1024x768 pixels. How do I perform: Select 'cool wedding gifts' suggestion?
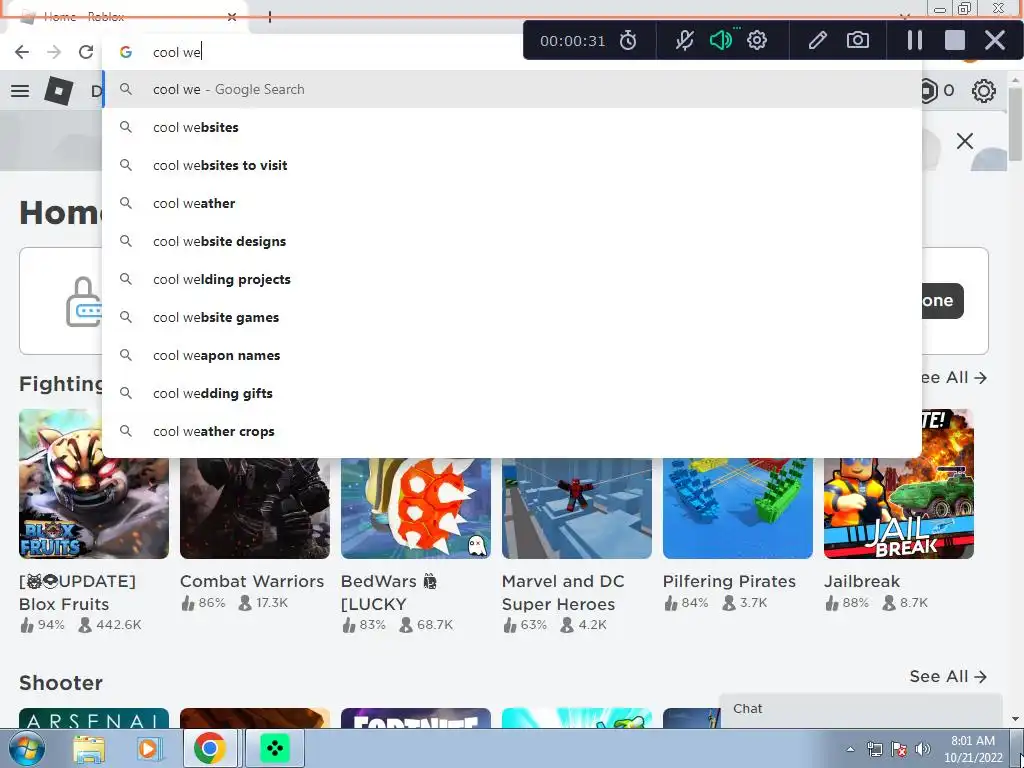512,393
